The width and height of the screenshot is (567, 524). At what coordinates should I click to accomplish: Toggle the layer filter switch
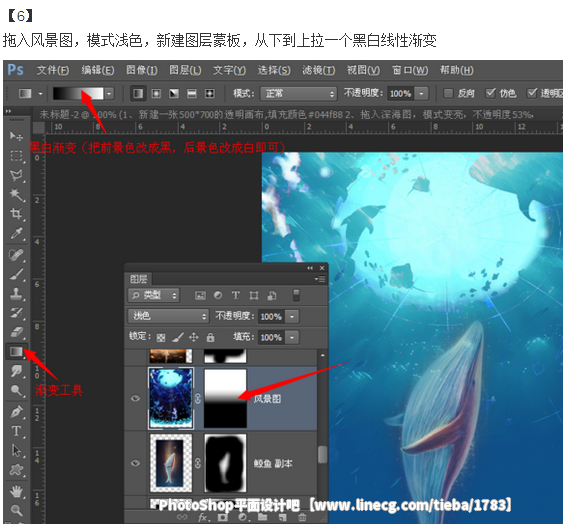296,295
